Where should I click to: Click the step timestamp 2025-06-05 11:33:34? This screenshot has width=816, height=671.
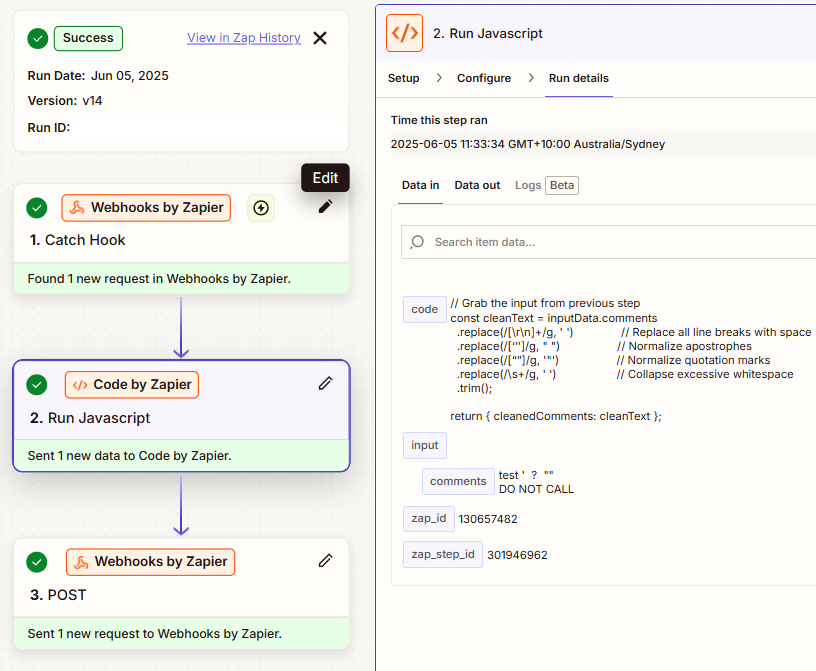pos(528,144)
